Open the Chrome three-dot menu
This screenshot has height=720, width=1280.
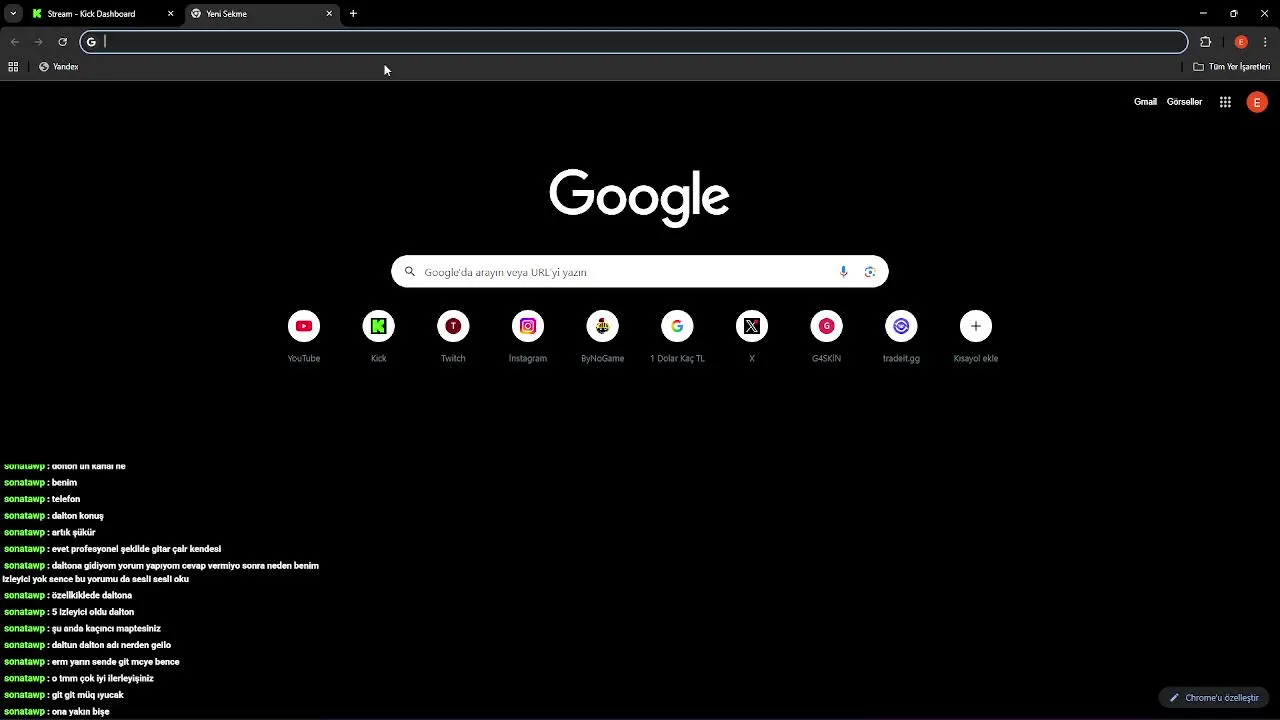click(x=1265, y=42)
